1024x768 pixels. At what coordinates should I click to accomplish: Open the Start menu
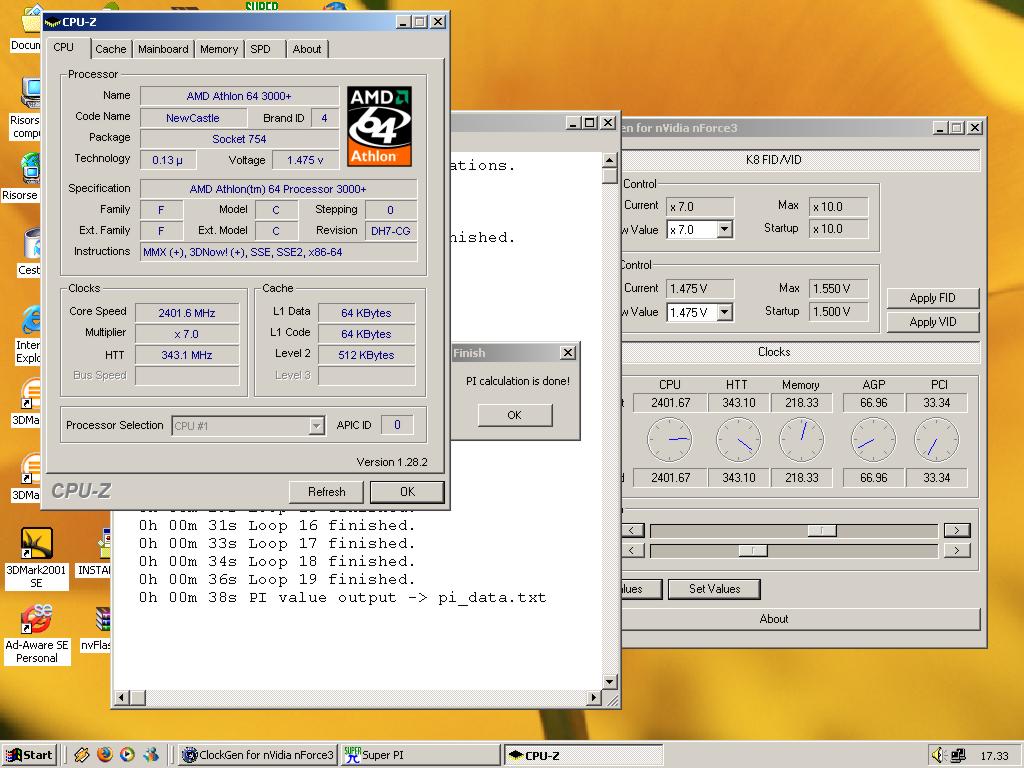pyautogui.click(x=29, y=755)
